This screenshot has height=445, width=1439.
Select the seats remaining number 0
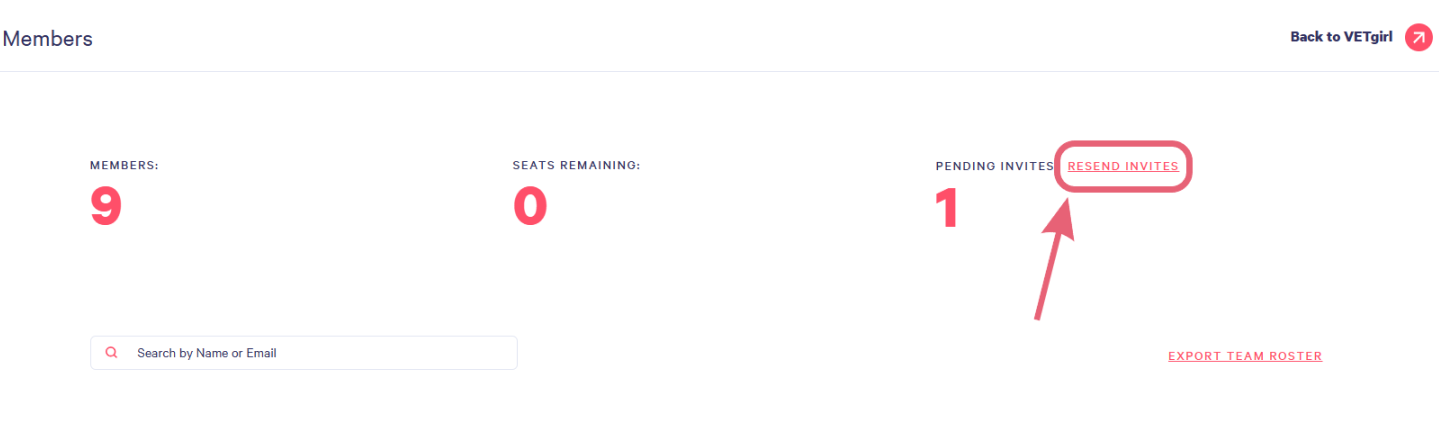click(x=530, y=208)
